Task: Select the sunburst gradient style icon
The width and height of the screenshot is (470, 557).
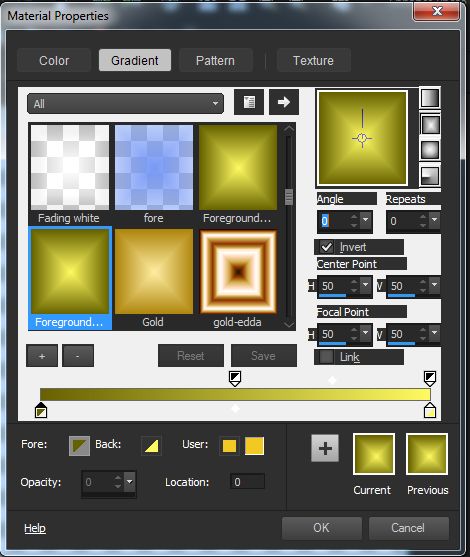Action: click(430, 150)
